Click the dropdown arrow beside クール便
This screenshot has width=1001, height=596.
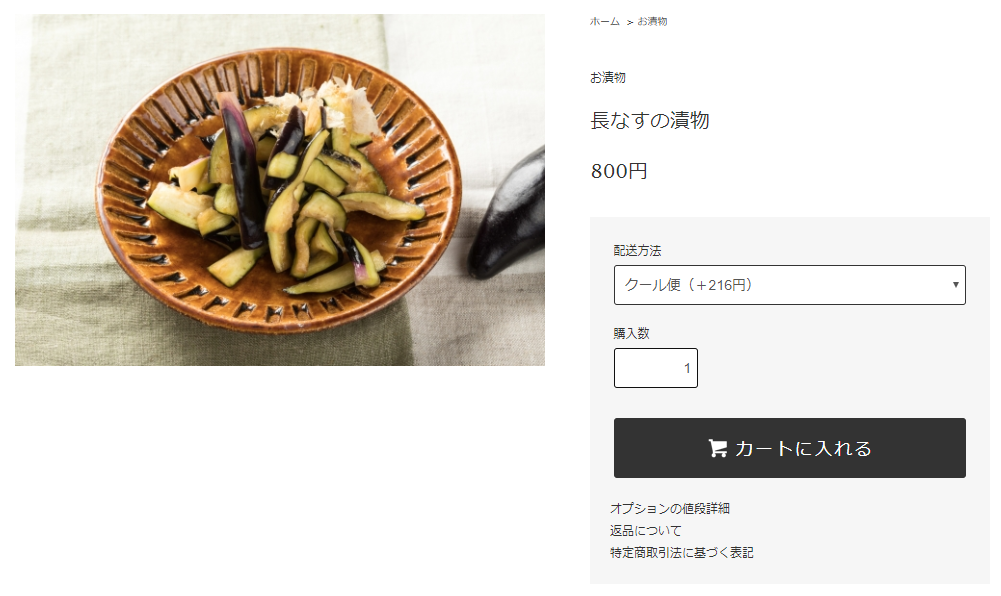click(x=955, y=285)
